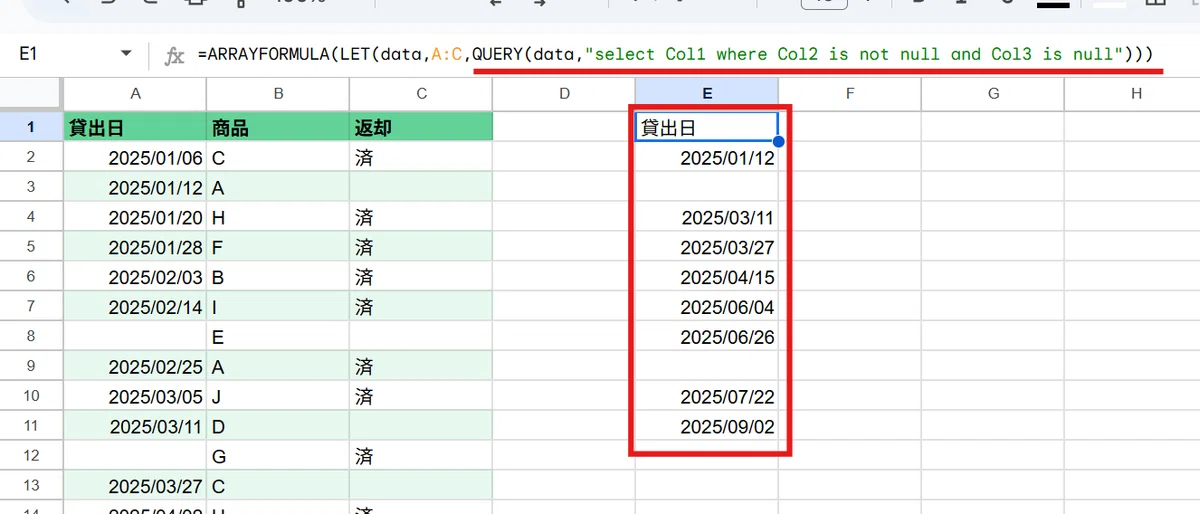Image resolution: width=1200 pixels, height=514 pixels.
Task: Click 2025/03/11 in column A
Action: [135, 427]
